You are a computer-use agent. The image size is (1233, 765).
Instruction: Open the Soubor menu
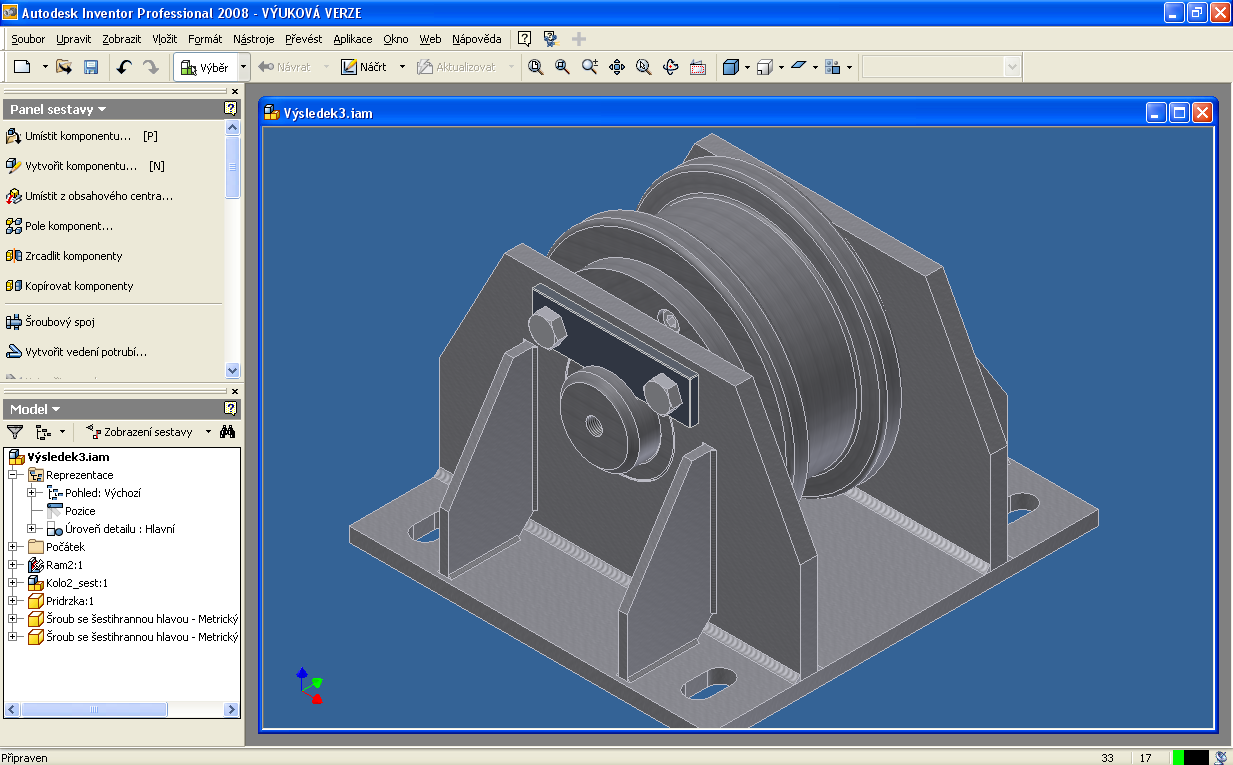(28, 39)
